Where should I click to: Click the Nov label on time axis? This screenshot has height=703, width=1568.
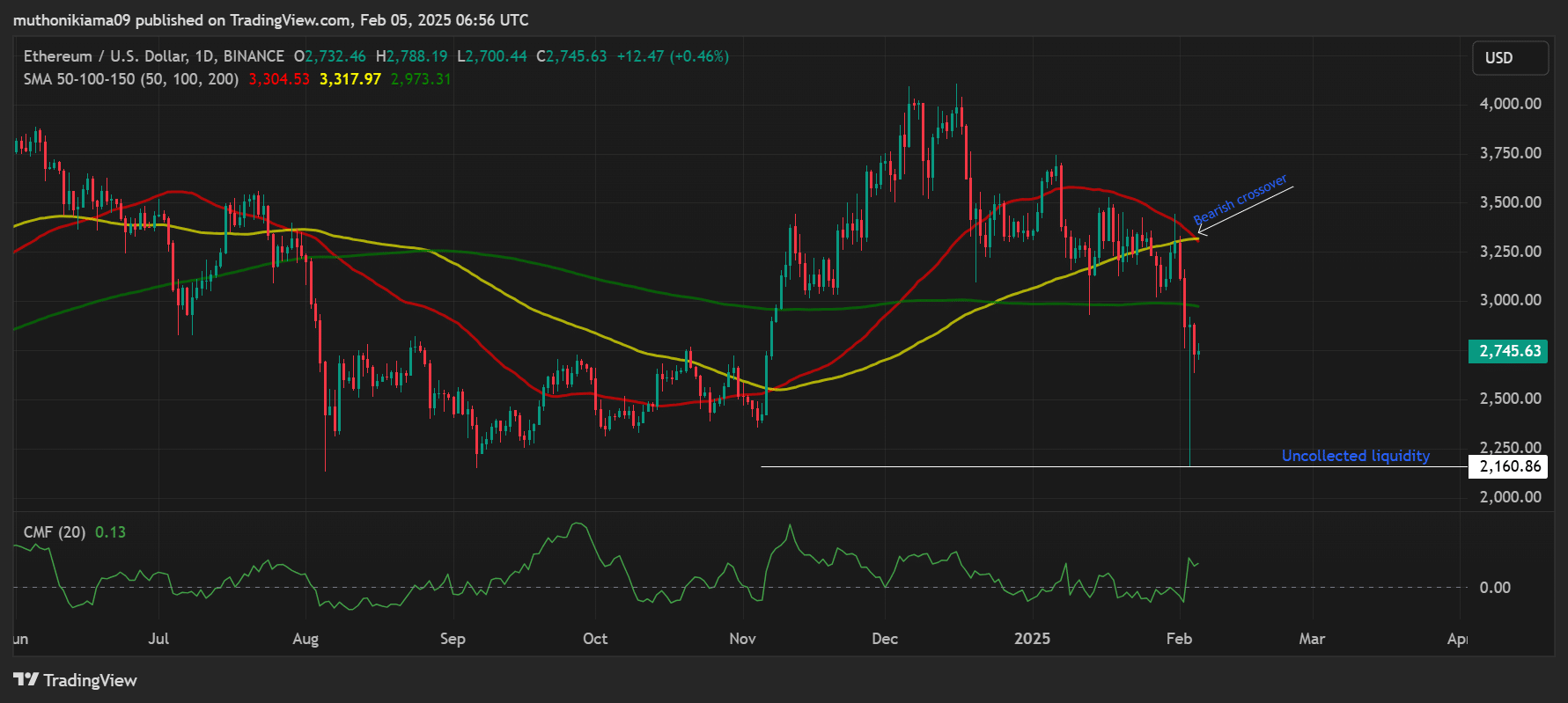pyautogui.click(x=742, y=639)
